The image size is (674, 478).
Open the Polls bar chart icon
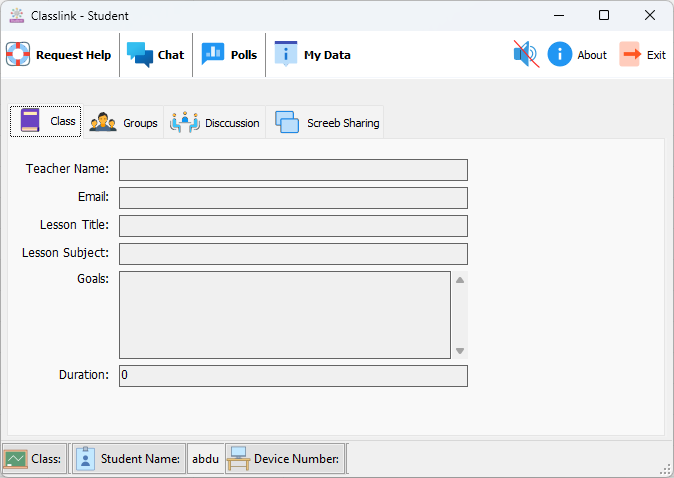point(213,54)
